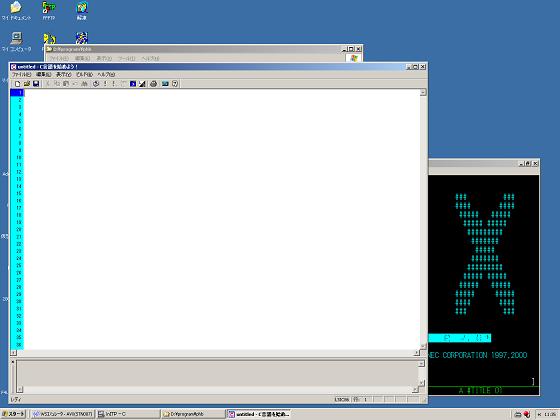560x420 pixels.
Task: Click inside the white code editor area
Action: point(221,219)
